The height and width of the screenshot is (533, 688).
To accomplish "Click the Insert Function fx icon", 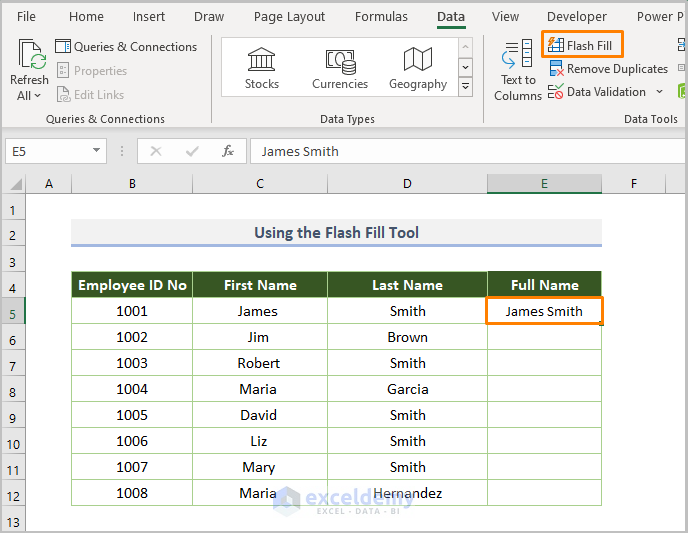I will (x=228, y=151).
